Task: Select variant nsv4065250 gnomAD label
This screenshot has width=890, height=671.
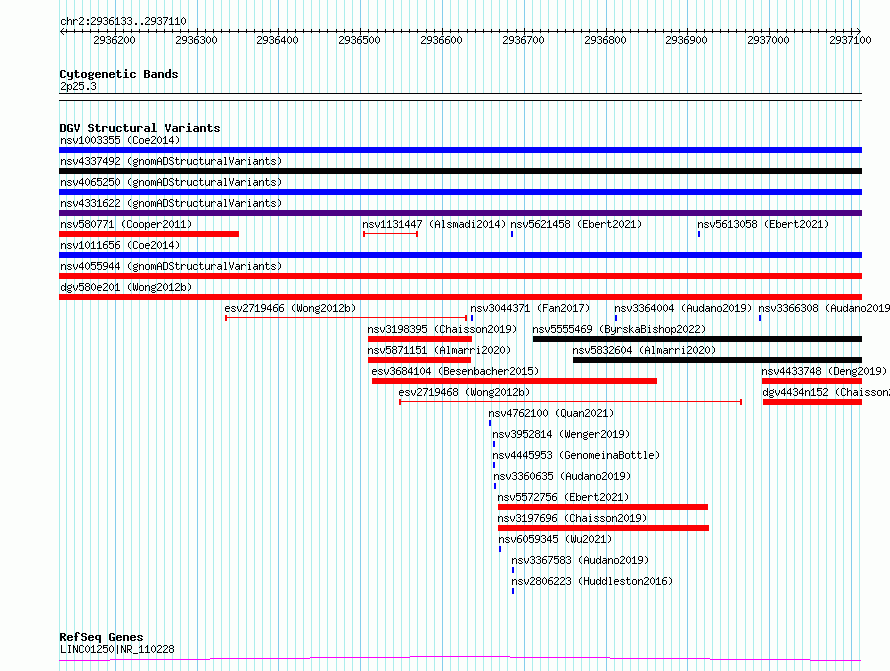Action: coord(171,182)
